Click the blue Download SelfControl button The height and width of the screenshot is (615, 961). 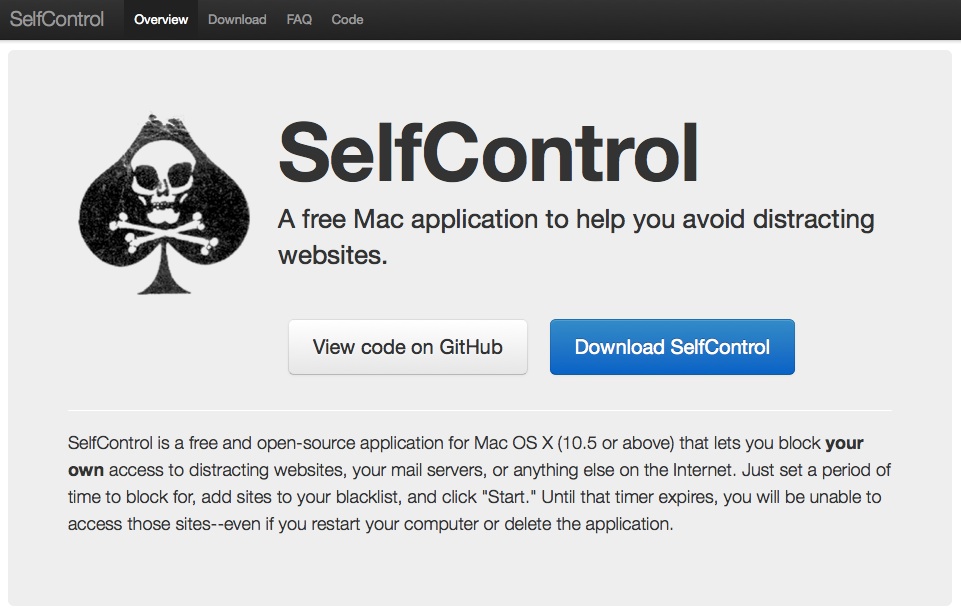click(x=672, y=347)
